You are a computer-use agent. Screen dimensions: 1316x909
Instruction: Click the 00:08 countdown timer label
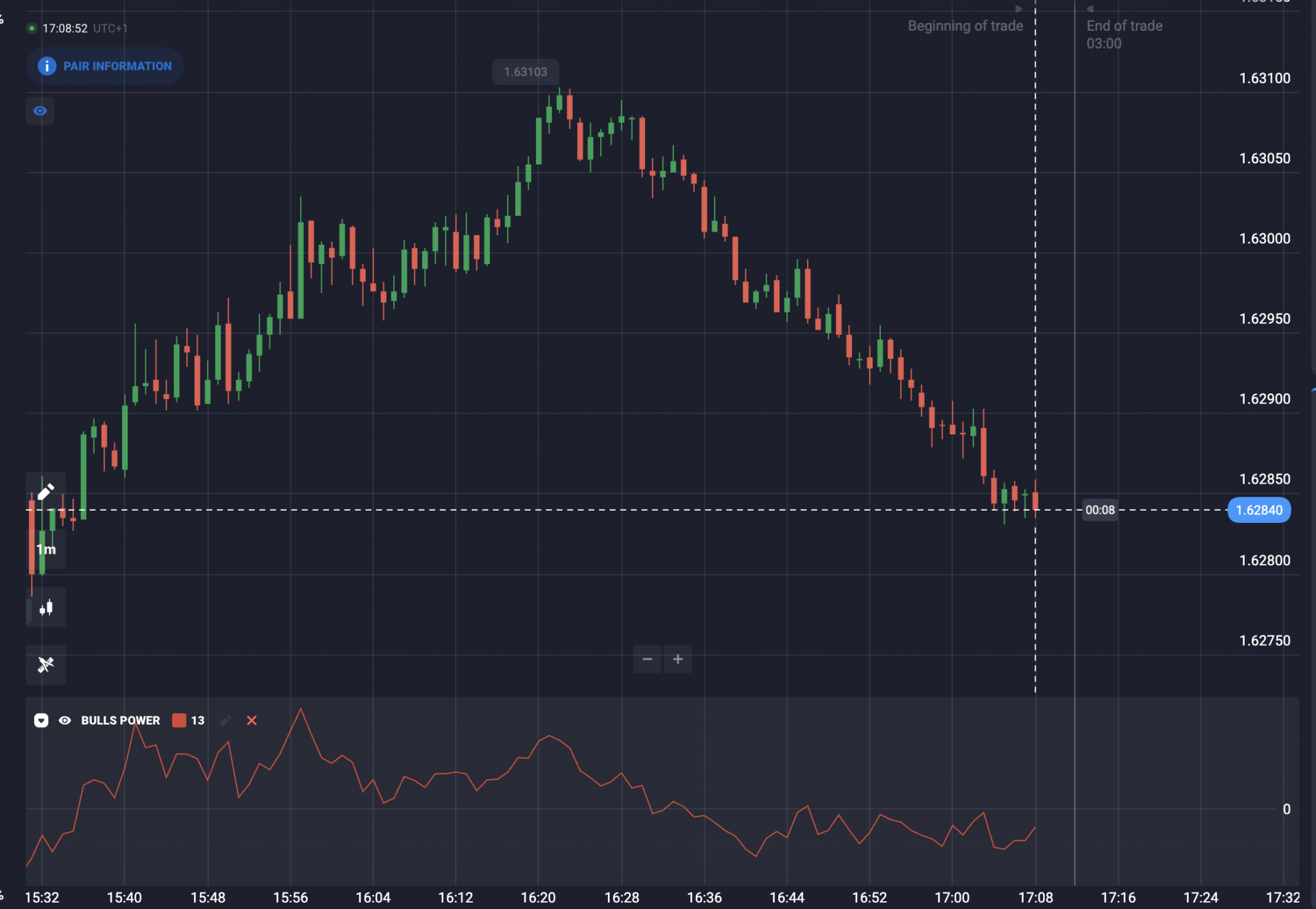(x=1100, y=510)
